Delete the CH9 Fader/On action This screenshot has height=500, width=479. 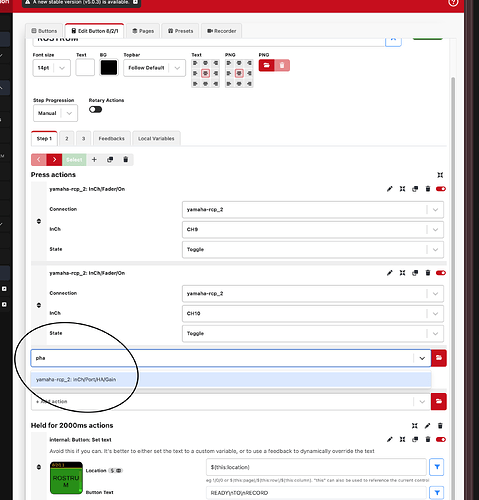point(428,189)
